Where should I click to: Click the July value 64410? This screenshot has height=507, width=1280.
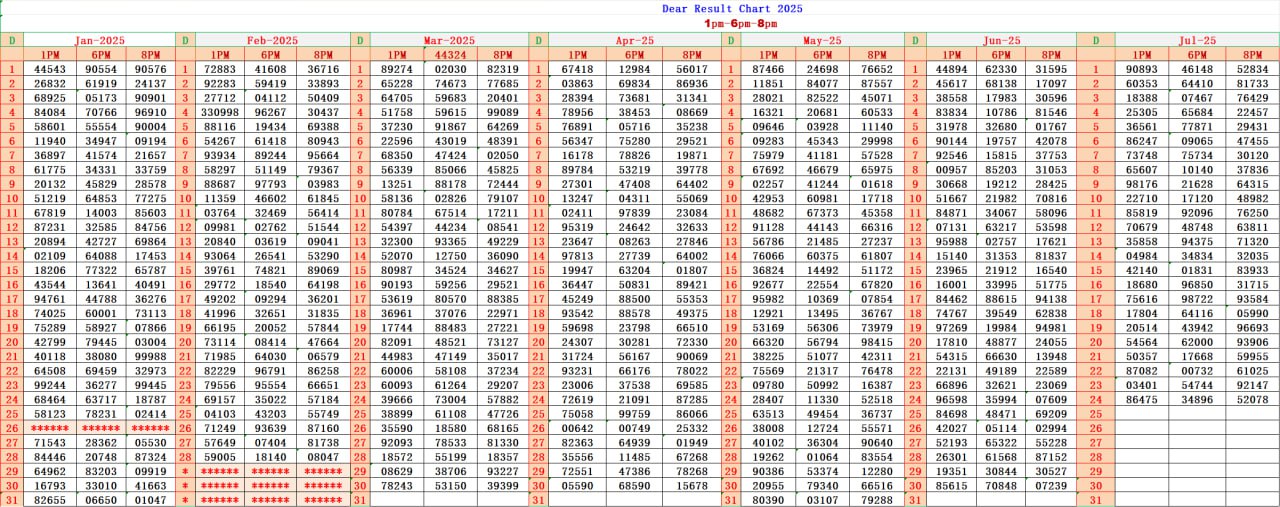tap(1197, 84)
